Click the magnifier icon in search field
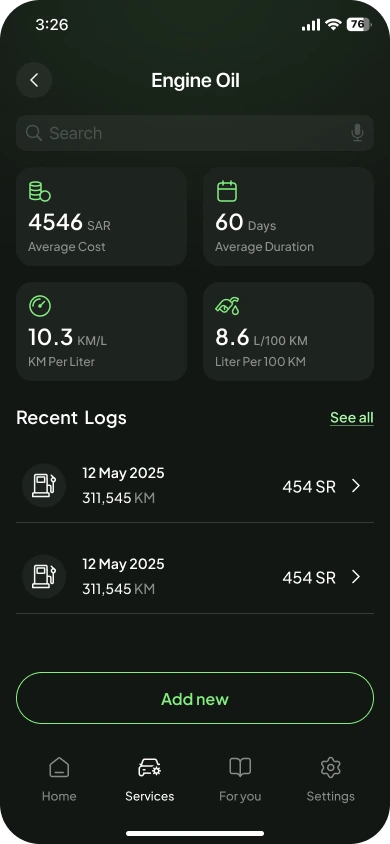 coord(33,133)
